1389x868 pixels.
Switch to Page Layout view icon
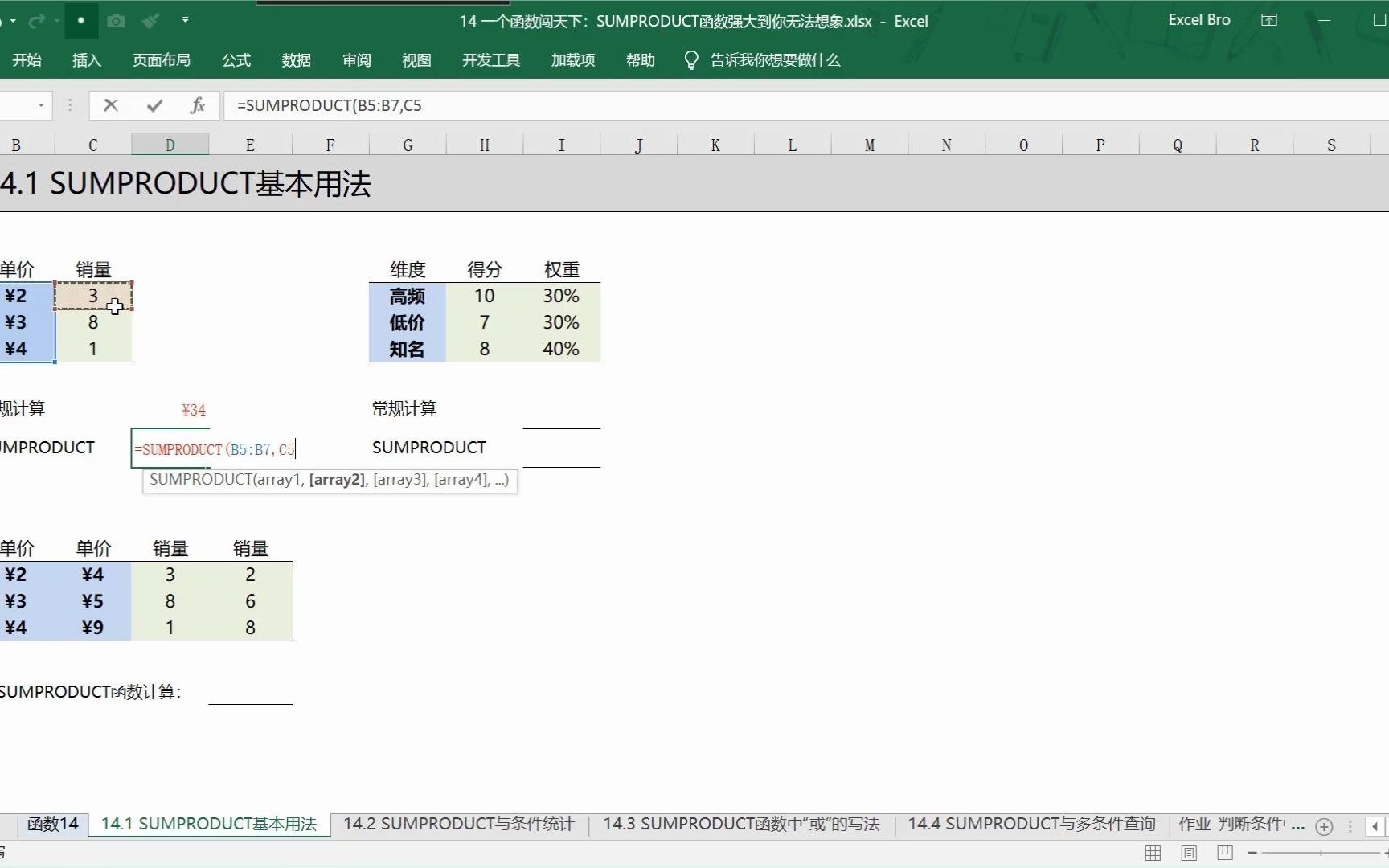[x=1190, y=853]
